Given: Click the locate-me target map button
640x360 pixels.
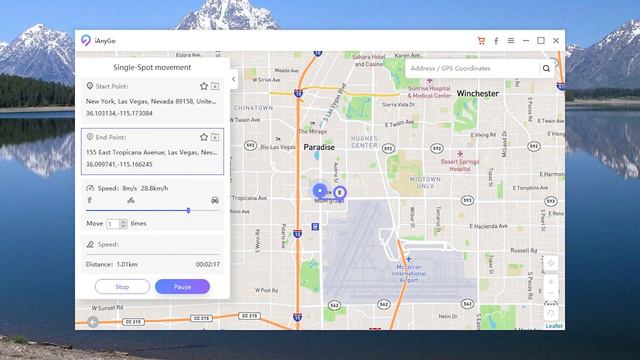Looking at the screenshot, I should 551,263.
